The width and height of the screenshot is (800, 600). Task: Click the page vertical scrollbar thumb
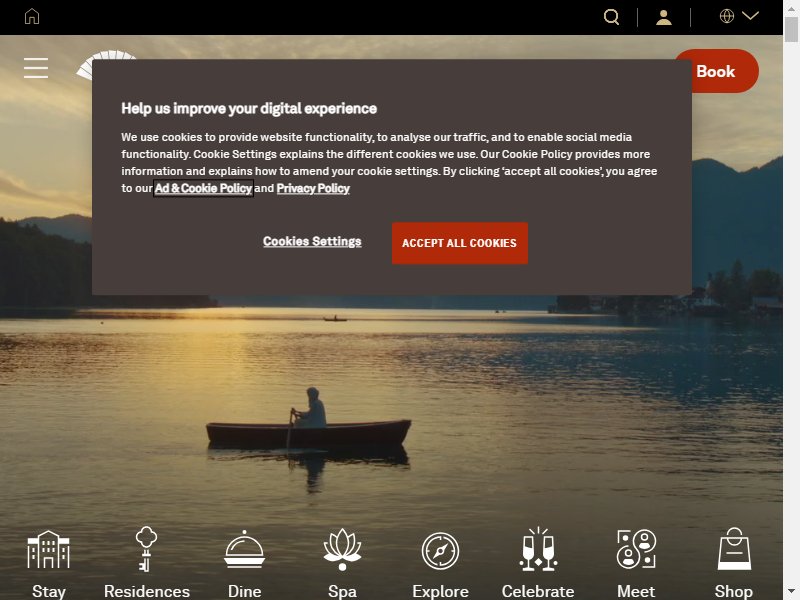(x=791, y=30)
